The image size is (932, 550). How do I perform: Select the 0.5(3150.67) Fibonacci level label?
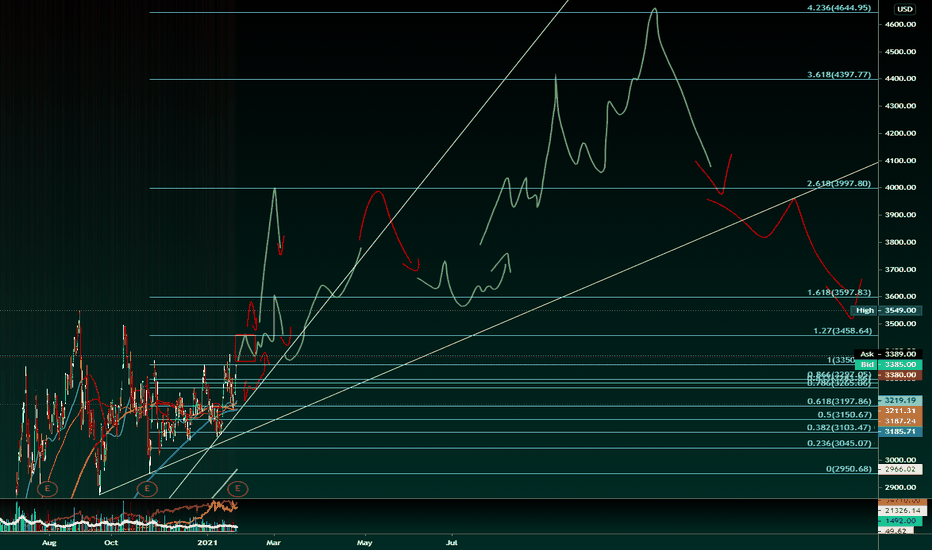tap(844, 415)
